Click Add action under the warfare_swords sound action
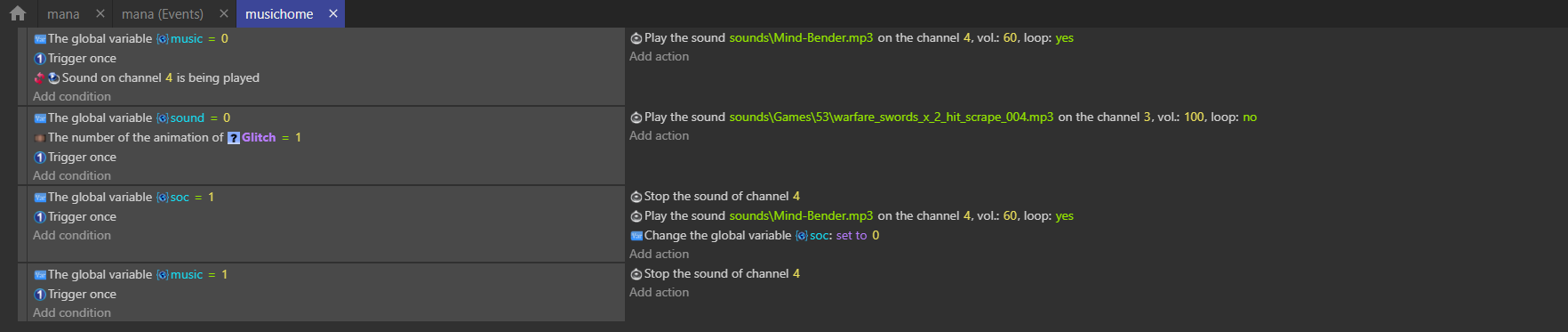The height and width of the screenshot is (332, 1568). pyautogui.click(x=660, y=135)
